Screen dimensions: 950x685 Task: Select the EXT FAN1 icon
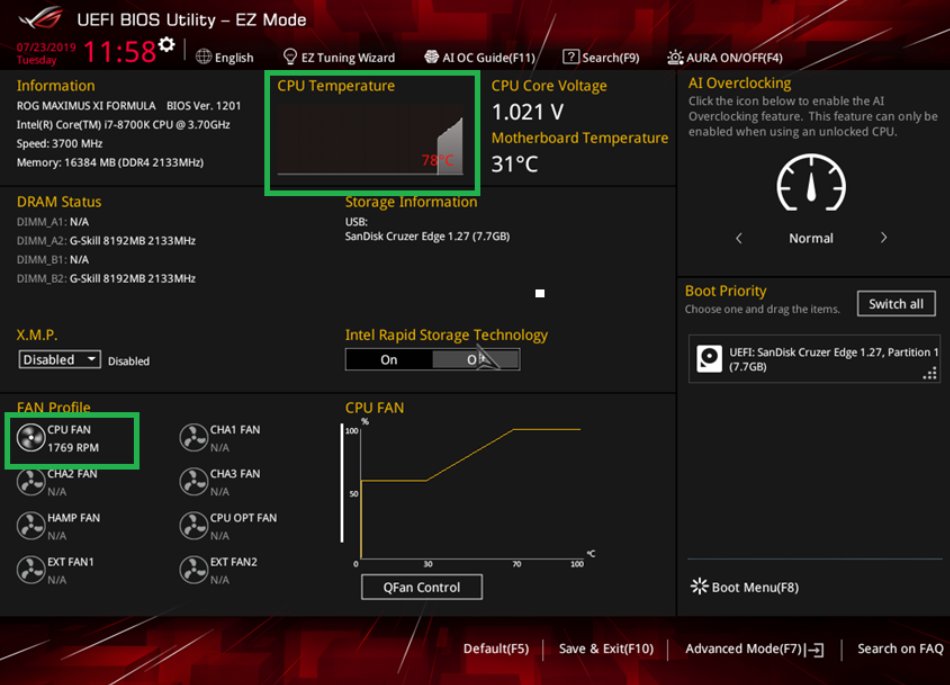click(x=31, y=571)
